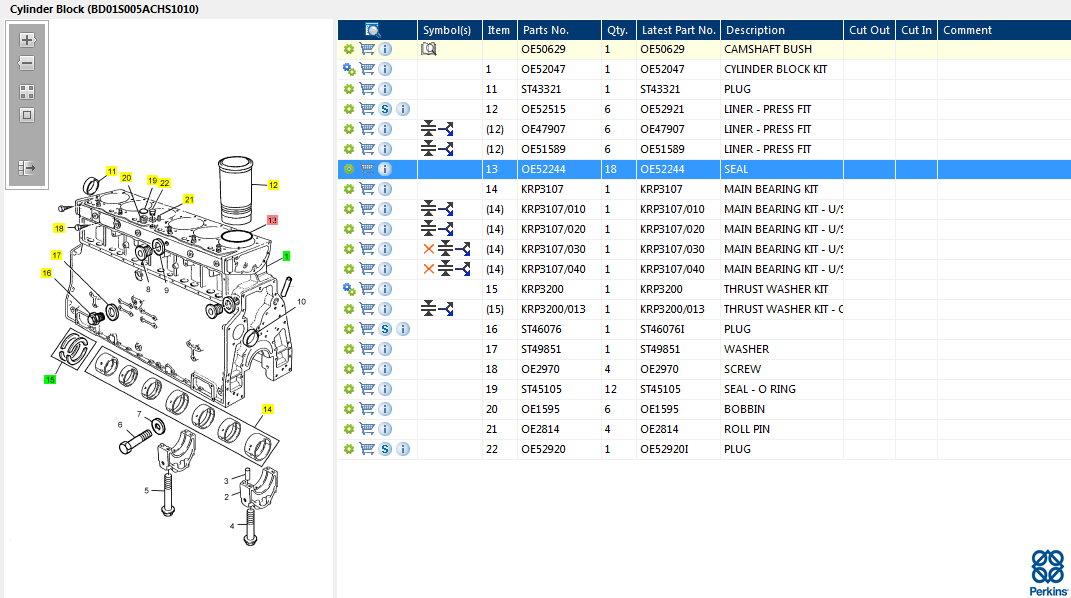Open the camshaft bush symbol magnifier icon
This screenshot has width=1071, height=598.
[428, 49]
